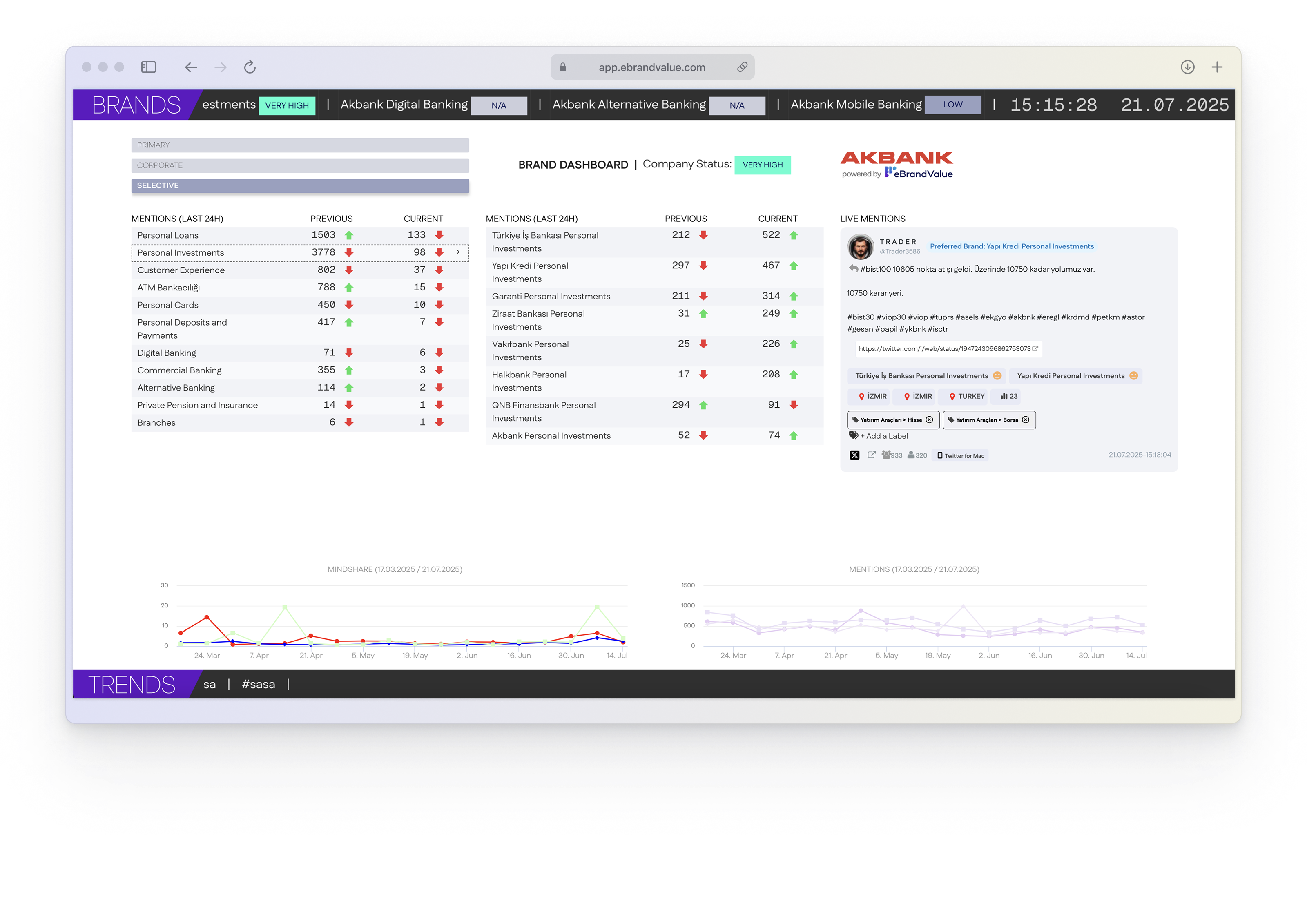The width and height of the screenshot is (1307, 924).
Task: Click the #sasa trend item
Action: point(259,684)
